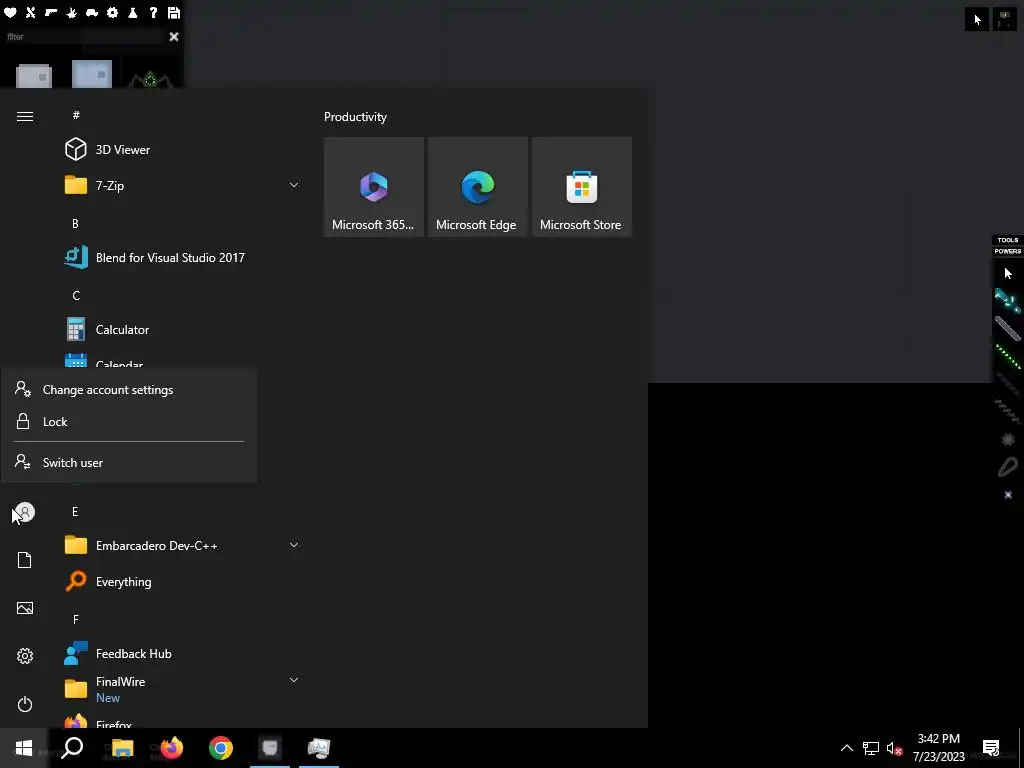The width and height of the screenshot is (1024, 768).
Task: Click into the filter search field
Action: 84,37
